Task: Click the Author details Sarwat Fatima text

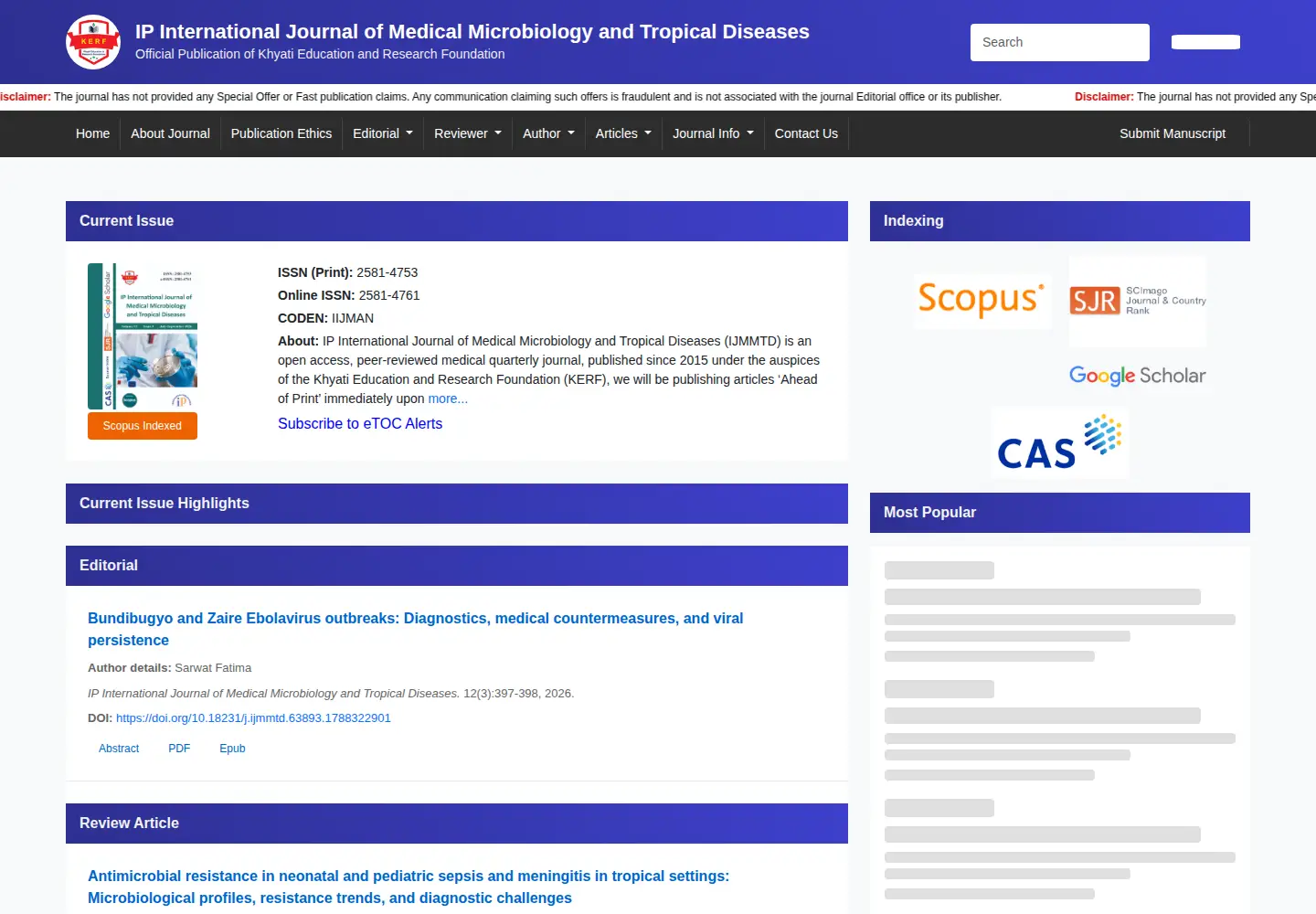Action: [169, 668]
